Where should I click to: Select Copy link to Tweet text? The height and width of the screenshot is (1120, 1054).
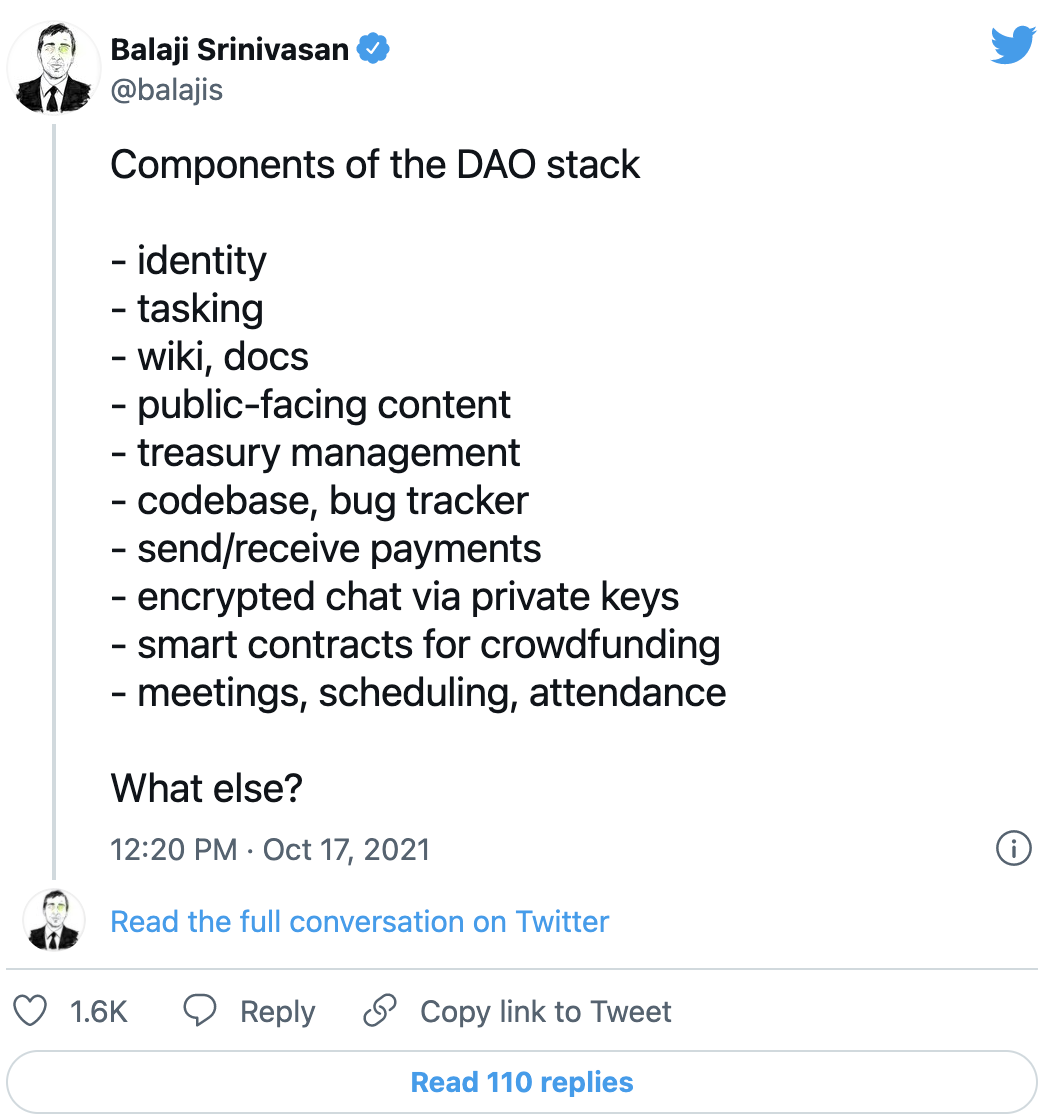pyautogui.click(x=545, y=1011)
